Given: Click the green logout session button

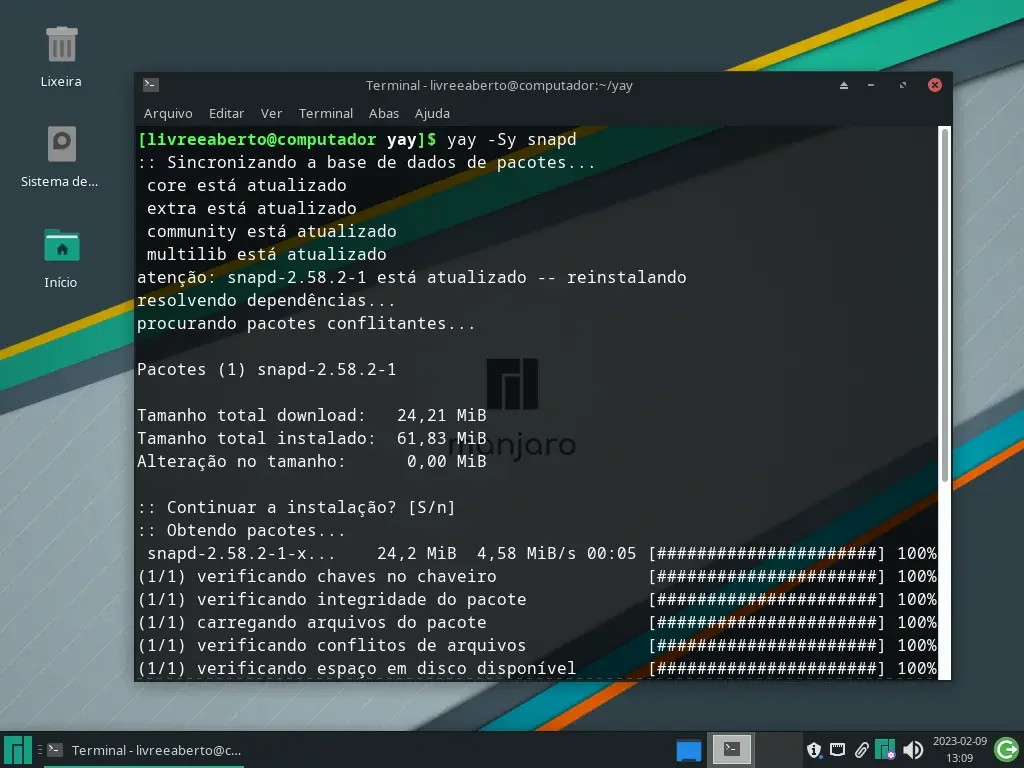Looking at the screenshot, I should point(1006,750).
